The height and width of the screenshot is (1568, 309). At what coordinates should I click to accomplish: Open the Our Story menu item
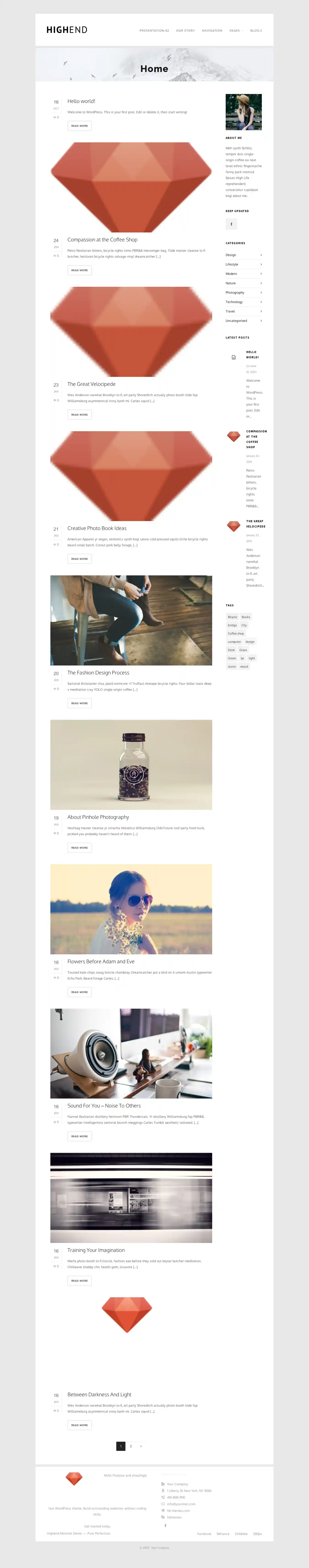[186, 30]
